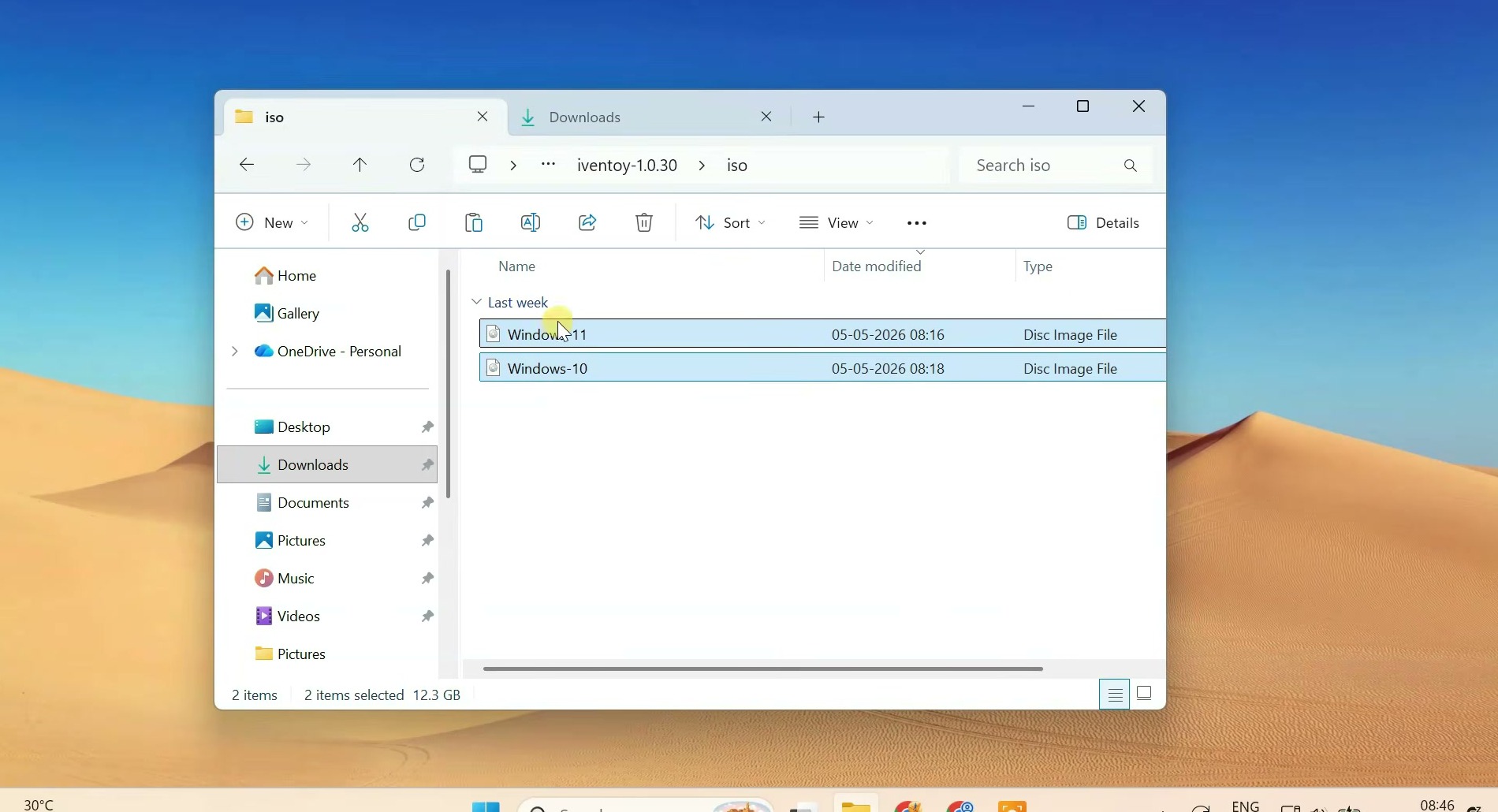
Task: Click the pin icon beside Music
Action: point(427,579)
